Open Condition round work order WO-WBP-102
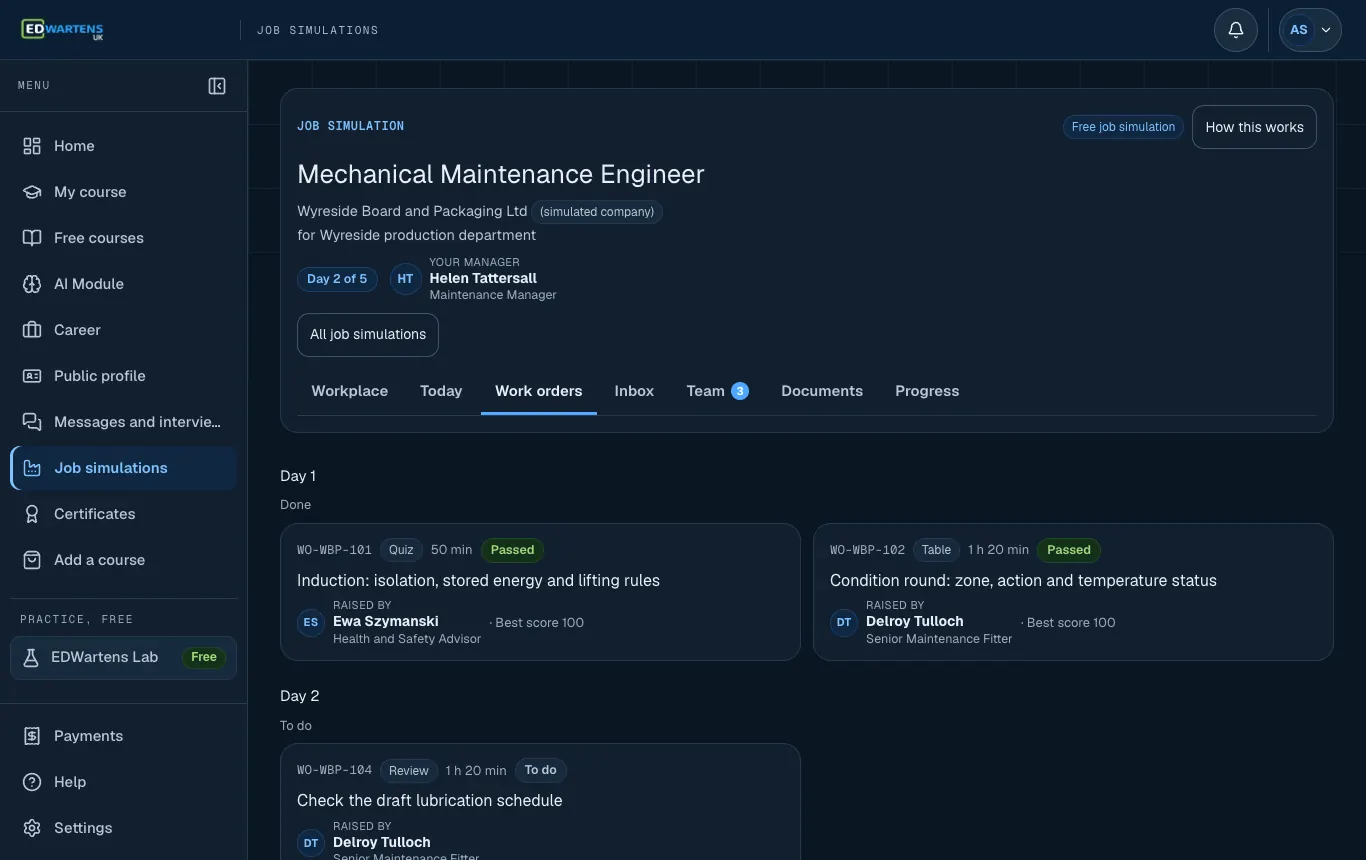The image size is (1366, 860). coord(1073,592)
